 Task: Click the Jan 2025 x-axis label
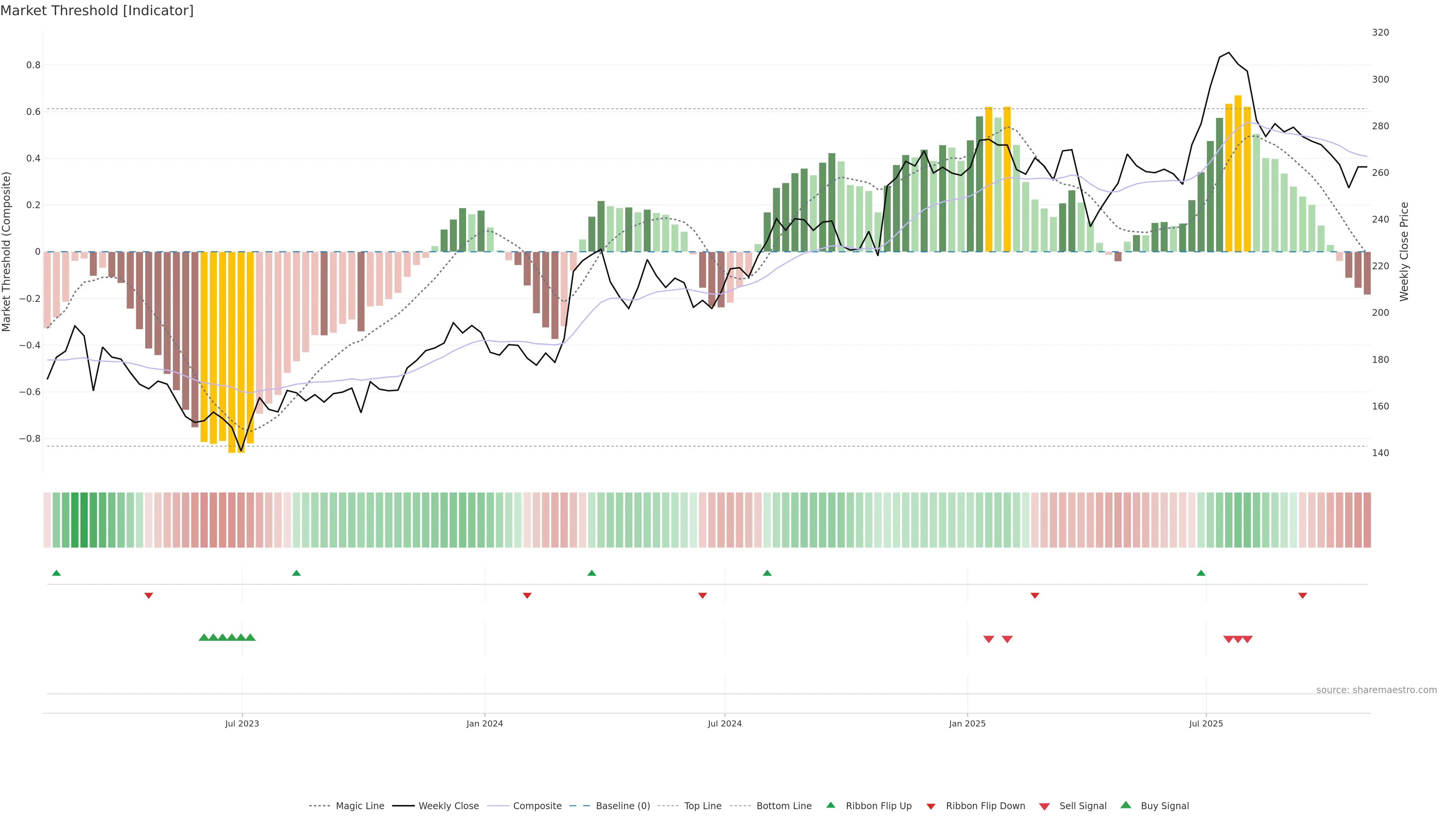coord(967,723)
